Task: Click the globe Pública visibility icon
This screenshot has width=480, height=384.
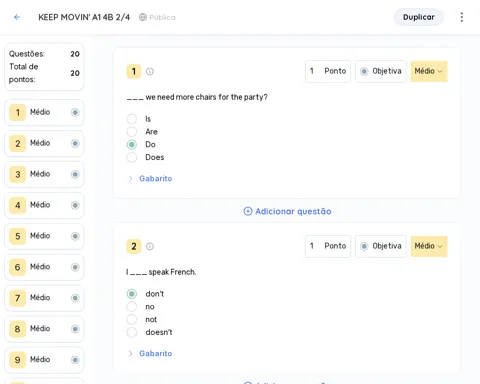Action: [x=143, y=17]
